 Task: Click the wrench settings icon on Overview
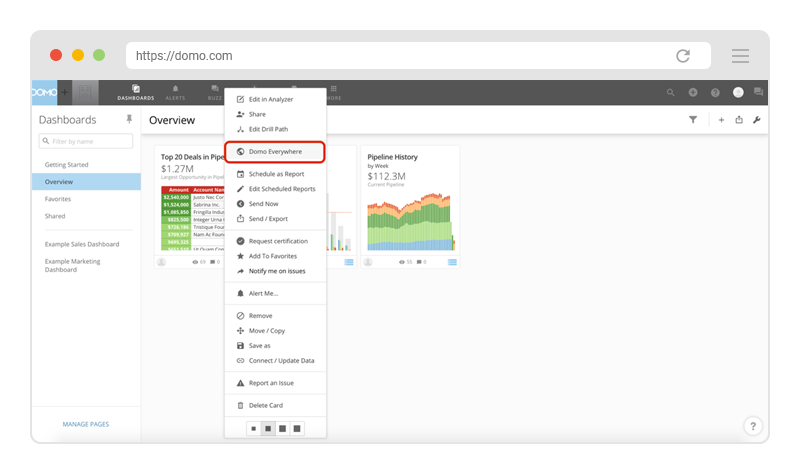[x=756, y=120]
